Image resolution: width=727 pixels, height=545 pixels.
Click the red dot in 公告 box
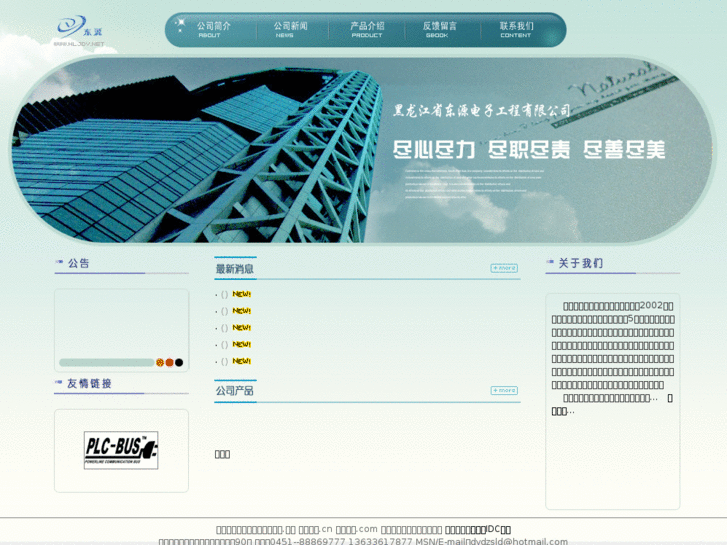170,362
